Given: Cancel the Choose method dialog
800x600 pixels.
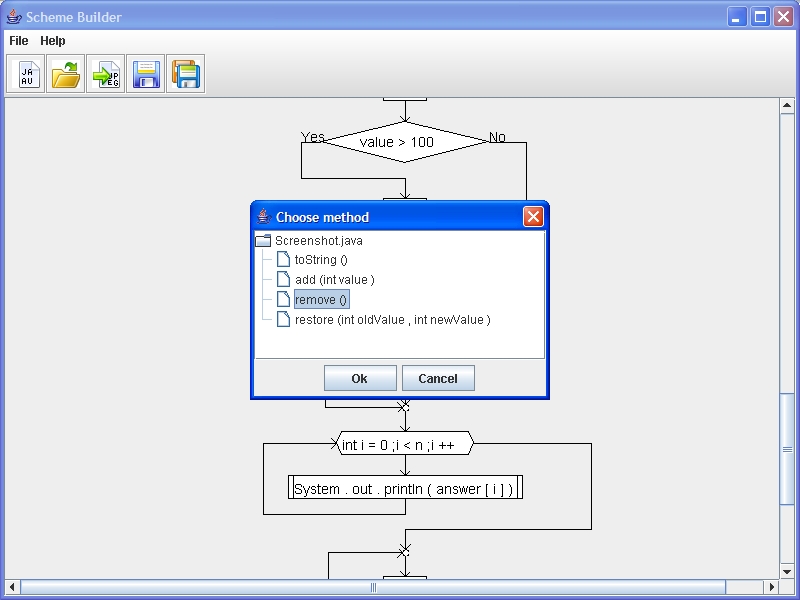Looking at the screenshot, I should 438,378.
